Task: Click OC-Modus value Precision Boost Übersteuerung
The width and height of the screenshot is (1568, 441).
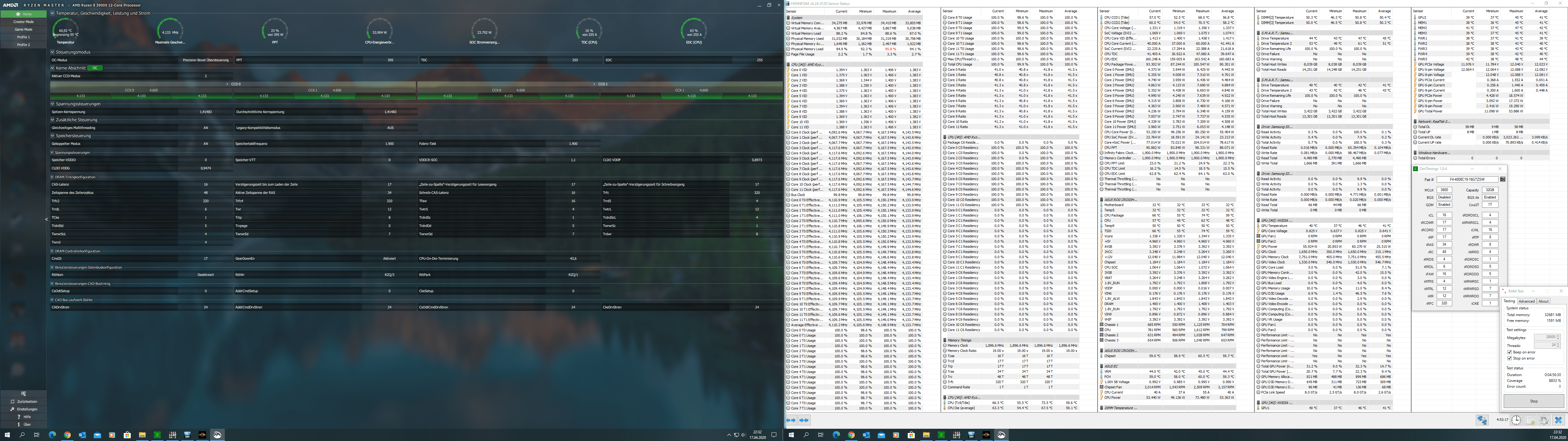Action: (205, 60)
